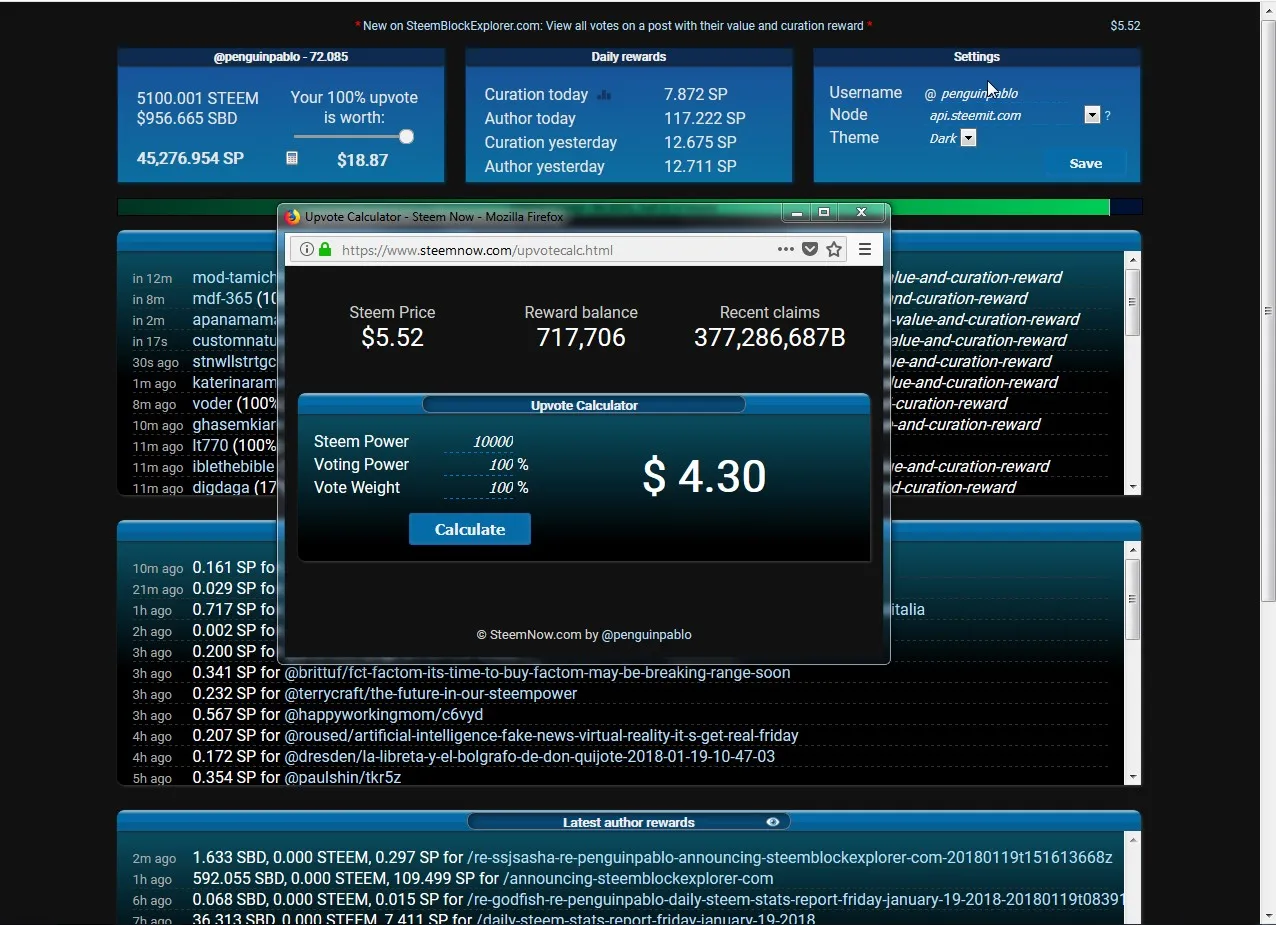
Task: Click the upvote percentage slider handle
Action: point(406,137)
